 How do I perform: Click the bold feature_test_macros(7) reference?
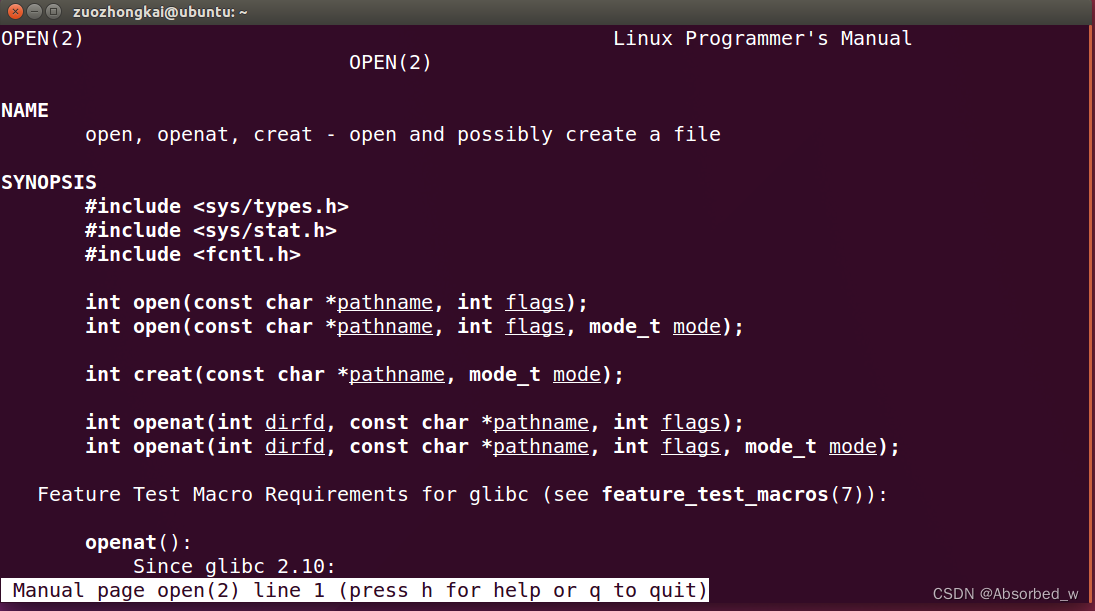click(733, 494)
